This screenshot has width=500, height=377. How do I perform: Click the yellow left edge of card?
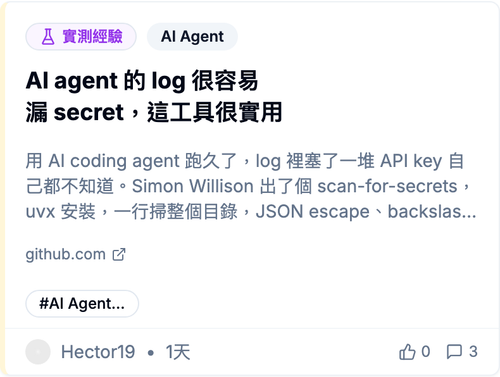pos(2,188)
